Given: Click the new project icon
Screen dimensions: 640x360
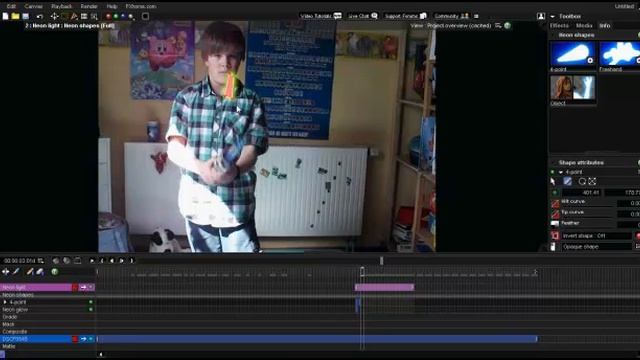Looking at the screenshot, I should [5, 16].
